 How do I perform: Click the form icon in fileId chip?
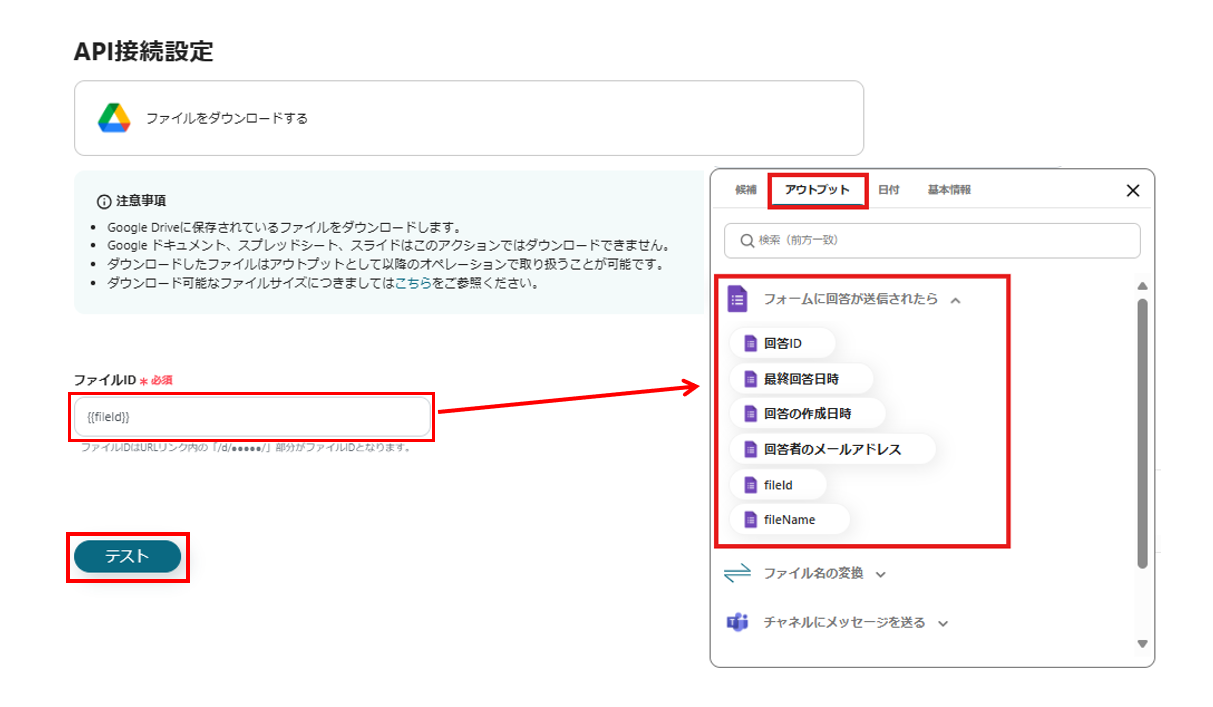[750, 485]
